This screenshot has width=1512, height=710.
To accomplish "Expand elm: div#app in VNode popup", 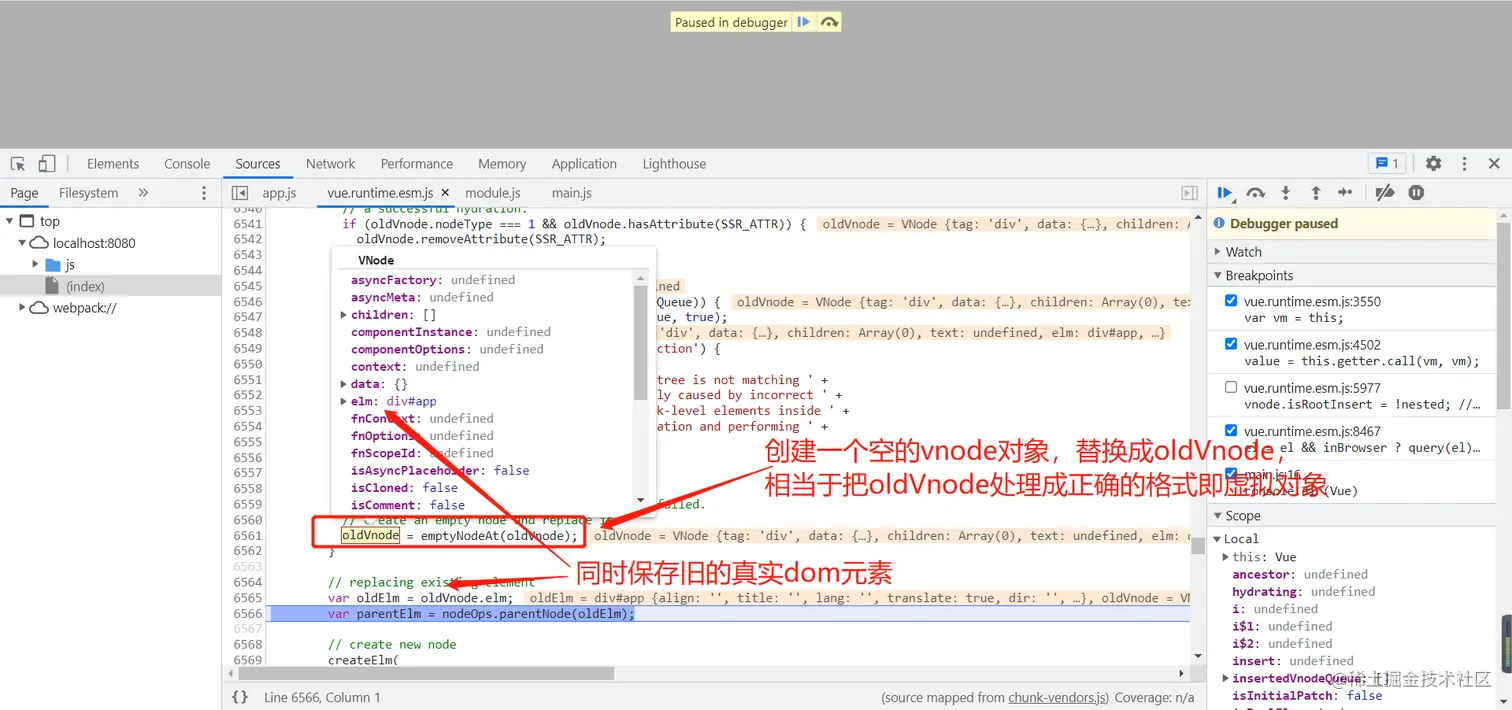I will 343,401.
